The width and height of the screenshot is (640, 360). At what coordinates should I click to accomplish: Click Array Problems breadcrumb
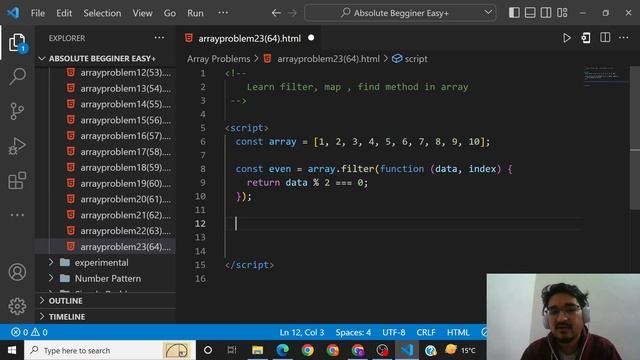pos(218,59)
